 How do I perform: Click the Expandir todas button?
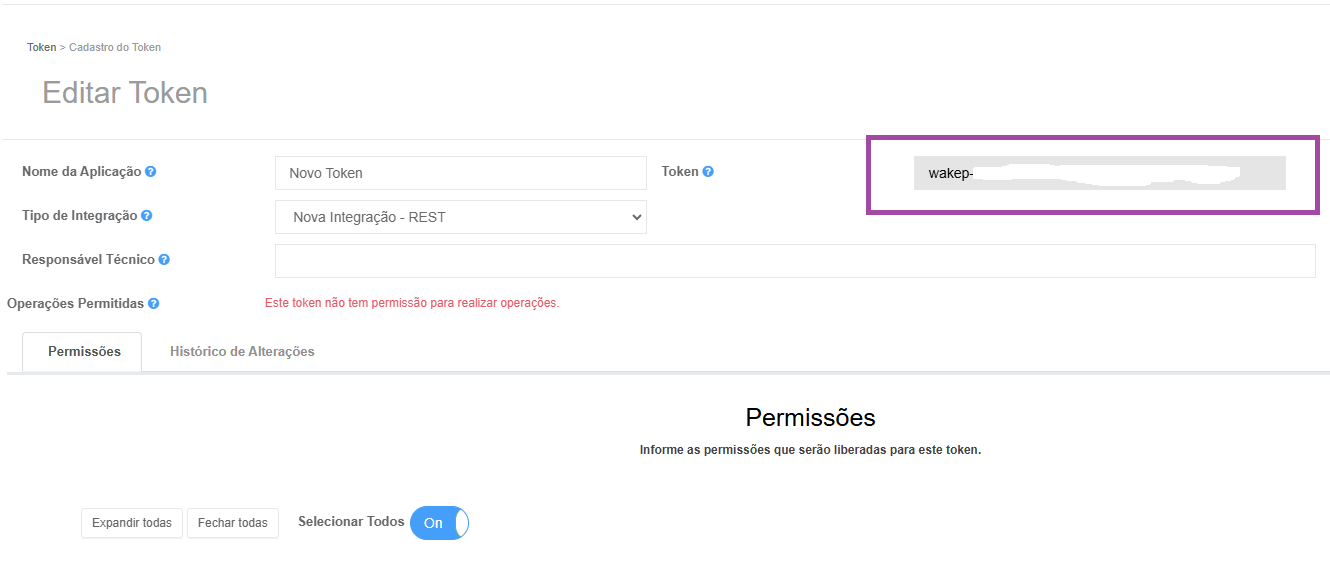132,523
